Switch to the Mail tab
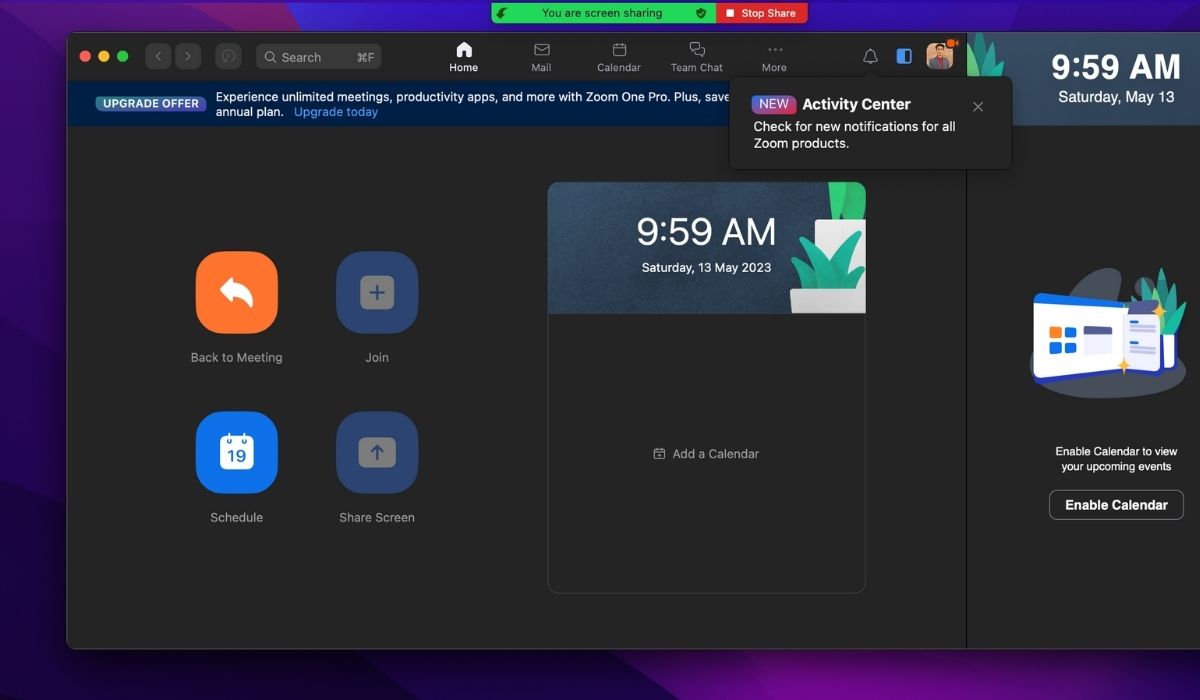The image size is (1200, 700). pyautogui.click(x=541, y=57)
